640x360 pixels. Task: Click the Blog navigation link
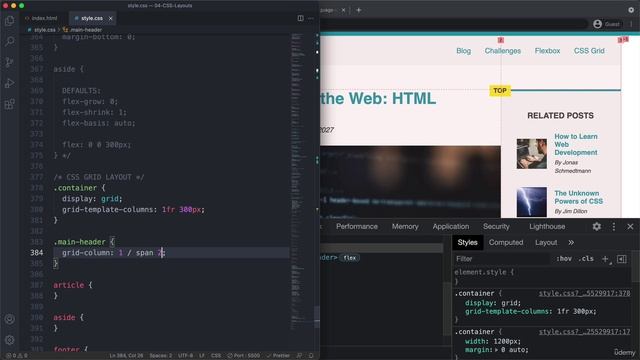click(x=463, y=51)
